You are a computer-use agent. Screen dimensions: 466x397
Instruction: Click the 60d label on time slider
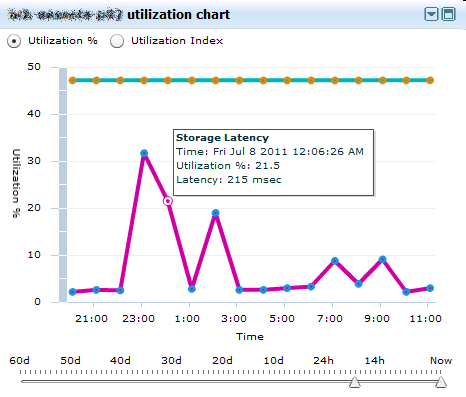(x=19, y=361)
